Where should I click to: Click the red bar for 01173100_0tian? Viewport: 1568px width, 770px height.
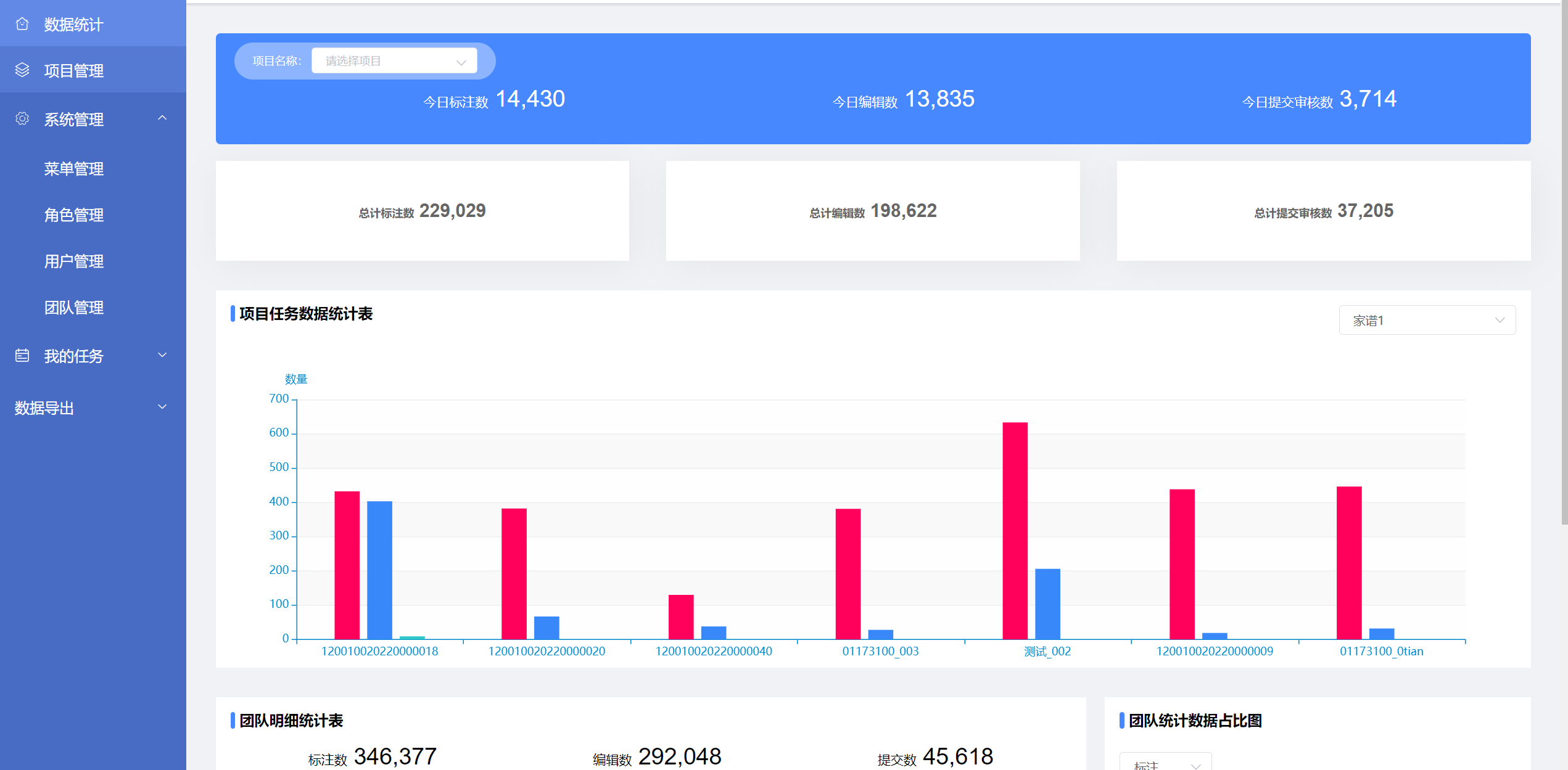1348,563
